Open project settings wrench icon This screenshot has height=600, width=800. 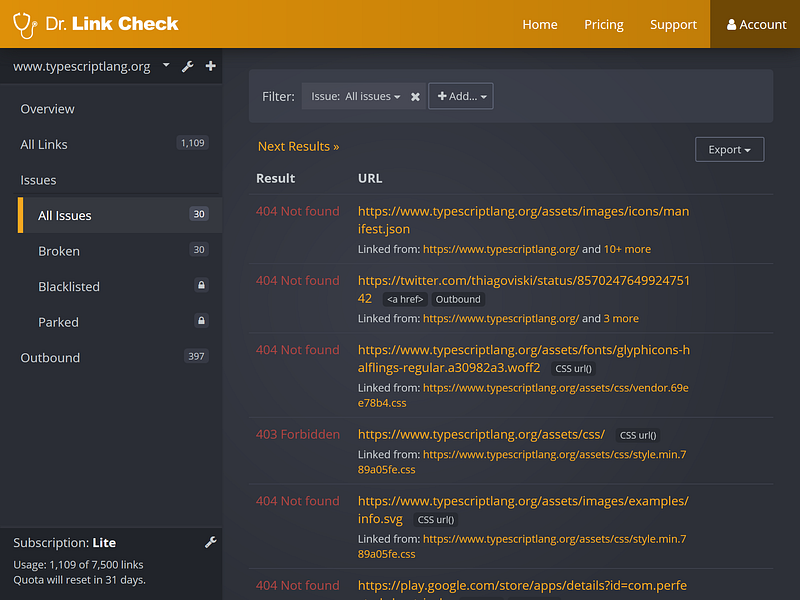(x=188, y=66)
